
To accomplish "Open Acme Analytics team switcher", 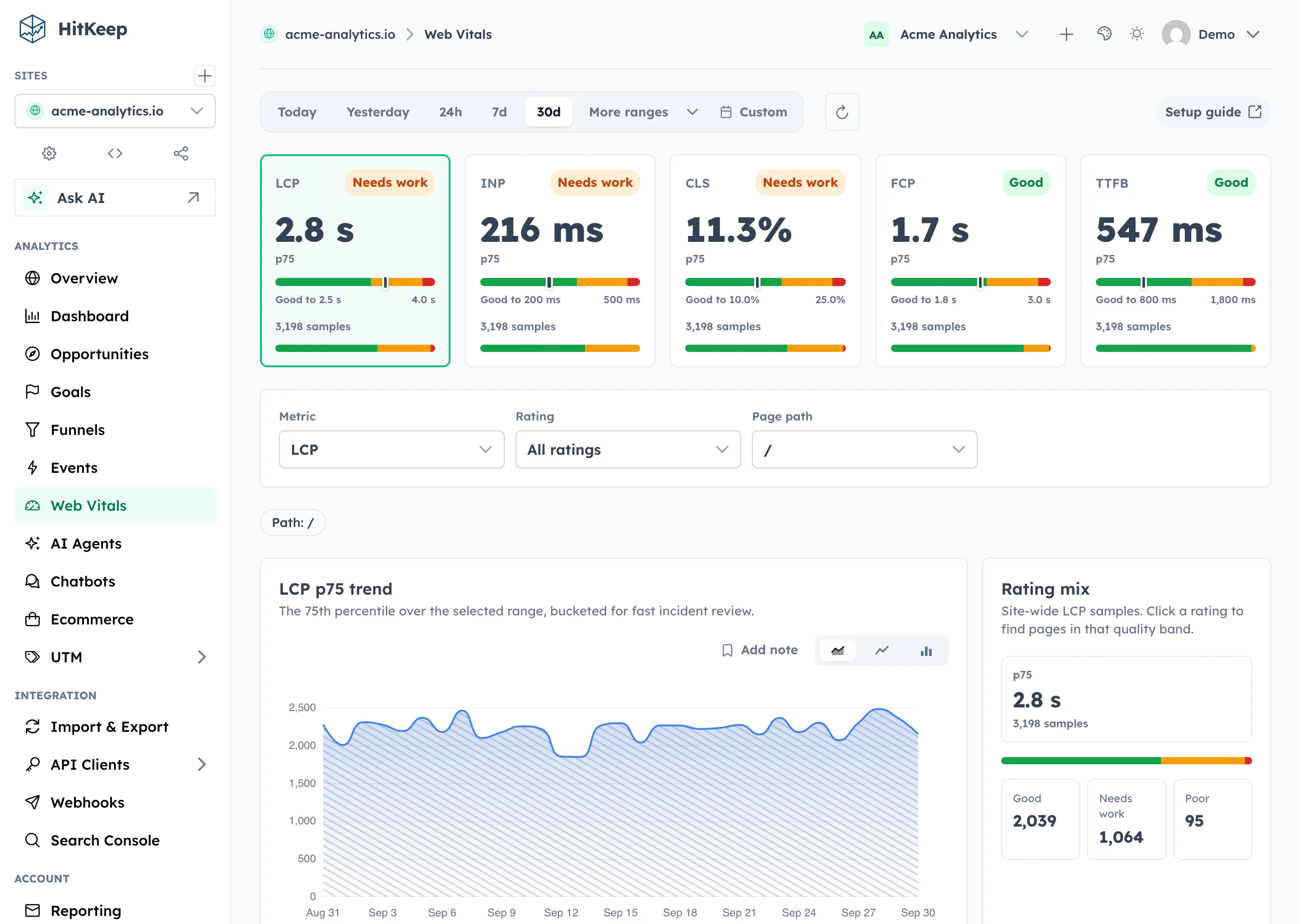I will pos(947,34).
